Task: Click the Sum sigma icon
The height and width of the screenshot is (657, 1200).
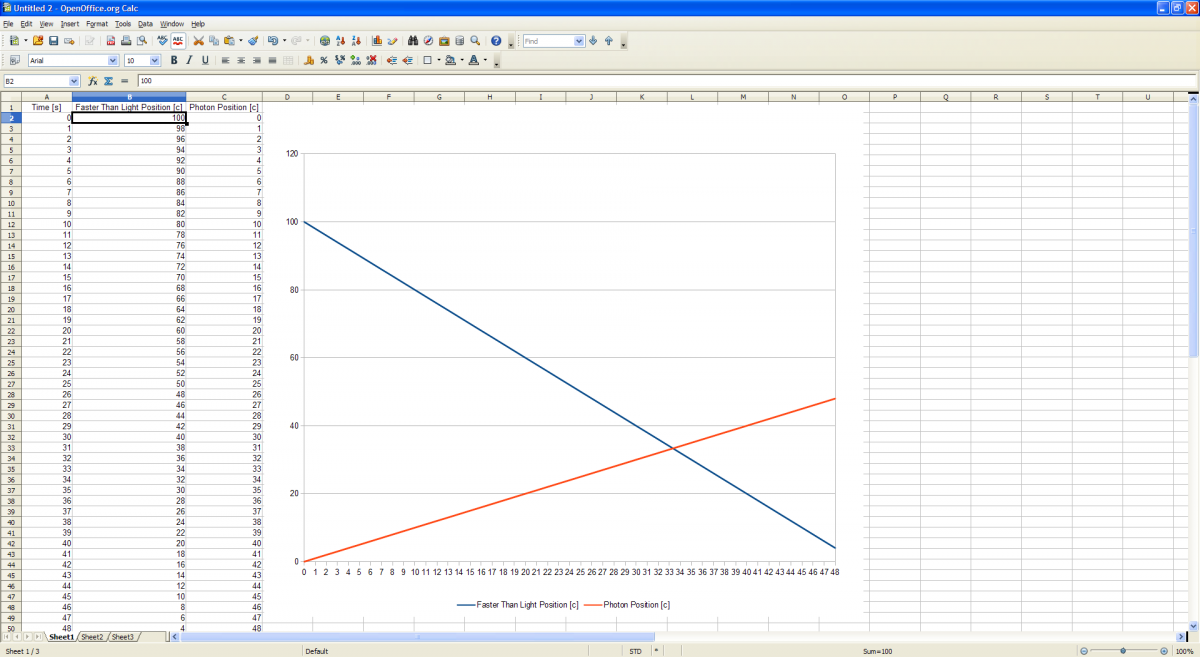Action: click(108, 81)
